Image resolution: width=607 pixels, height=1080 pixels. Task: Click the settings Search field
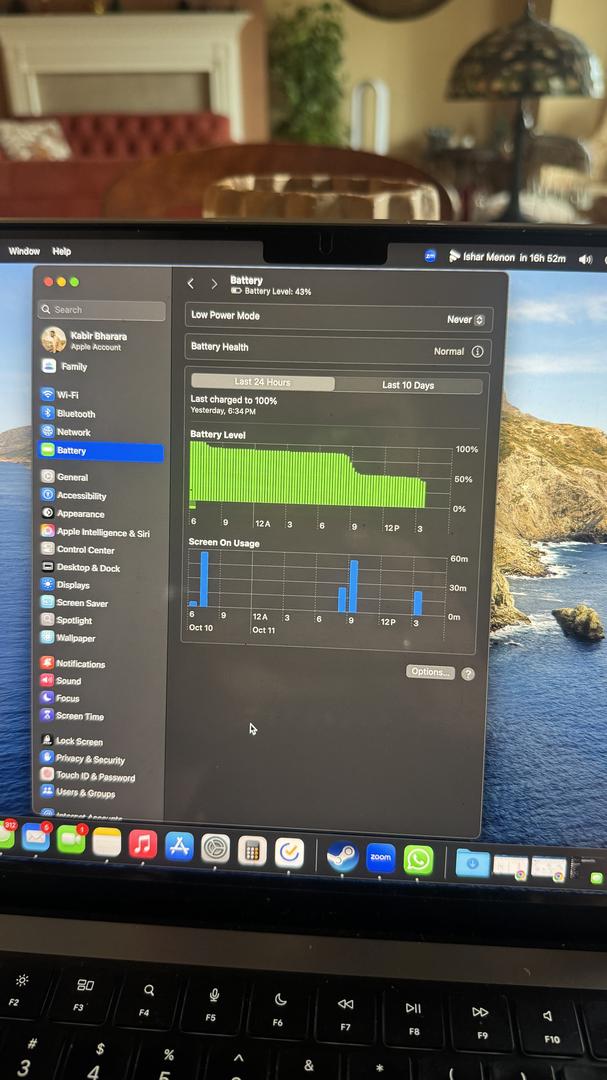tap(102, 311)
